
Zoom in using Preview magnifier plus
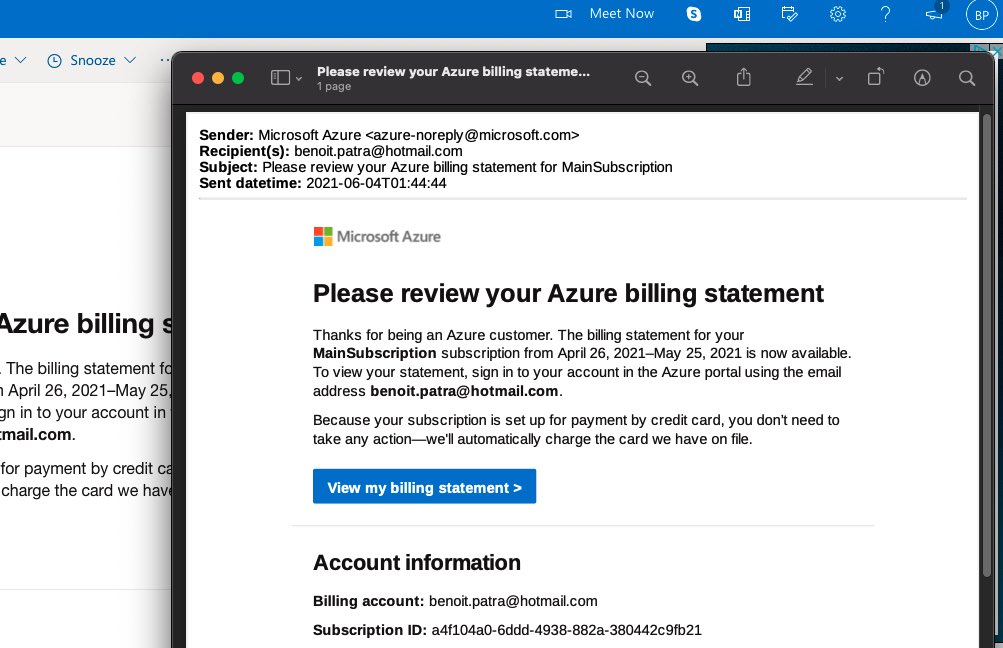[690, 78]
